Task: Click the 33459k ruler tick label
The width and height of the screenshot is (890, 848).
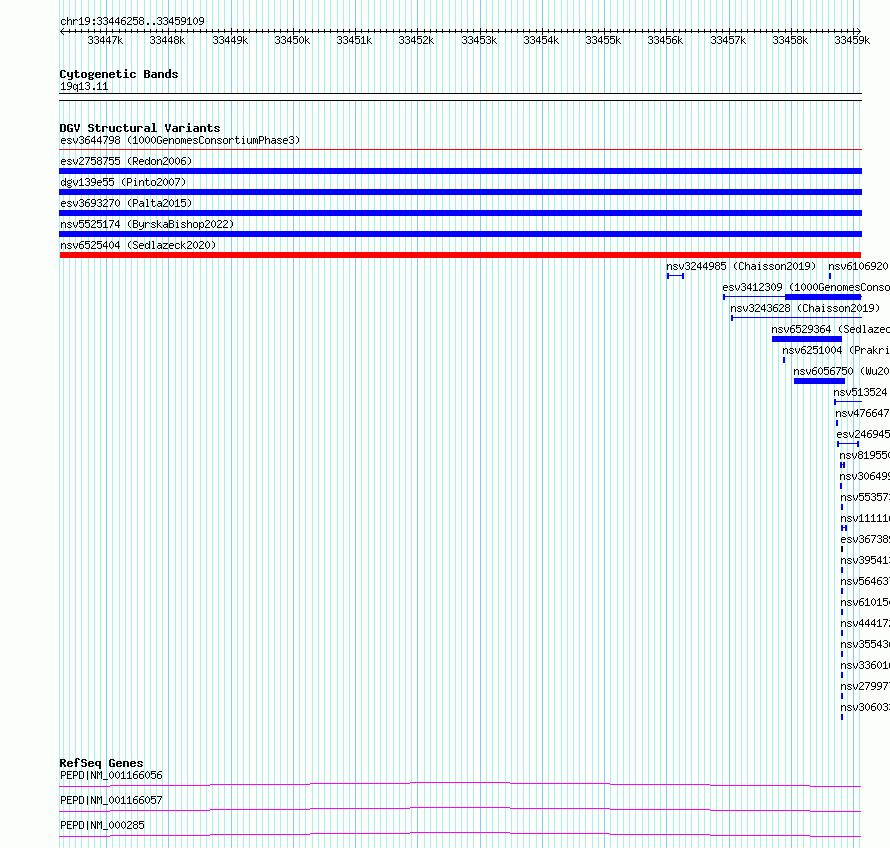Action: click(x=852, y=40)
